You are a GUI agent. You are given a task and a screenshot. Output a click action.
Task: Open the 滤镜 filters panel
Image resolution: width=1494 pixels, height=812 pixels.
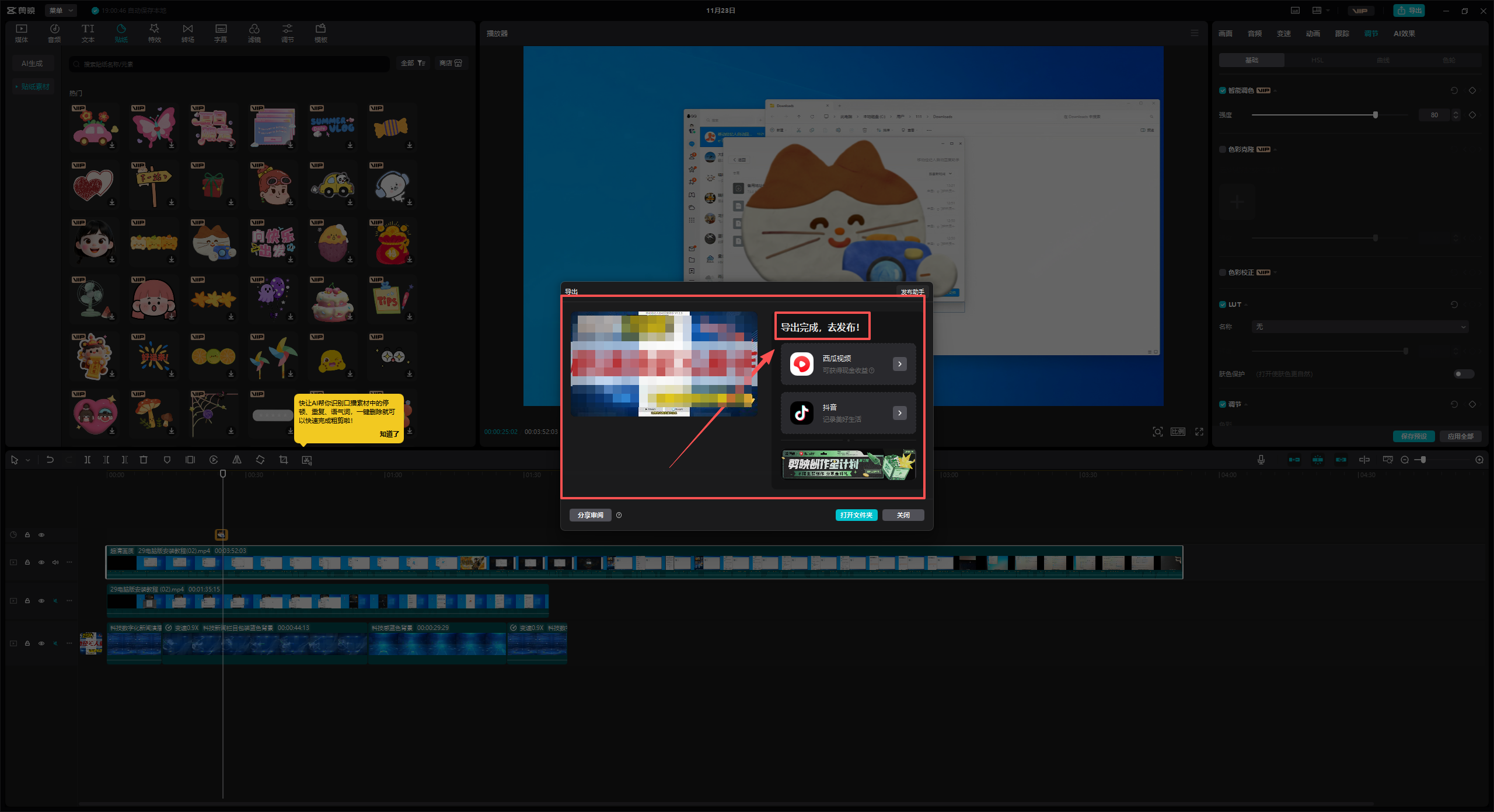click(x=254, y=33)
